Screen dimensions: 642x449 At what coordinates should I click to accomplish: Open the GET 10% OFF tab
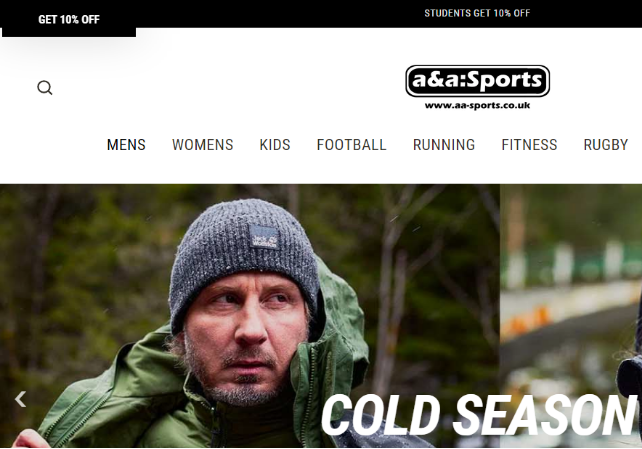point(69,19)
